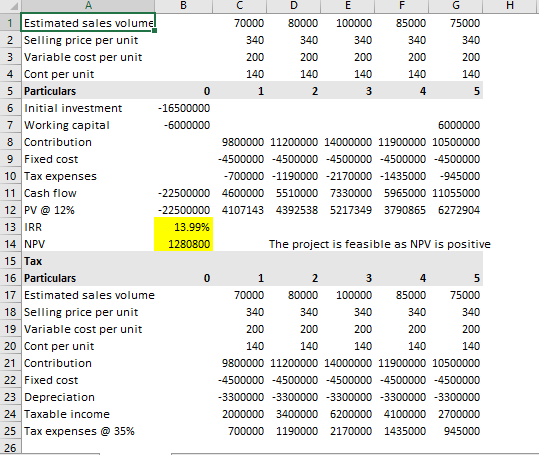Select the 'Working capital' label cell
Viewport: 539px width, 455px height.
tap(88, 125)
